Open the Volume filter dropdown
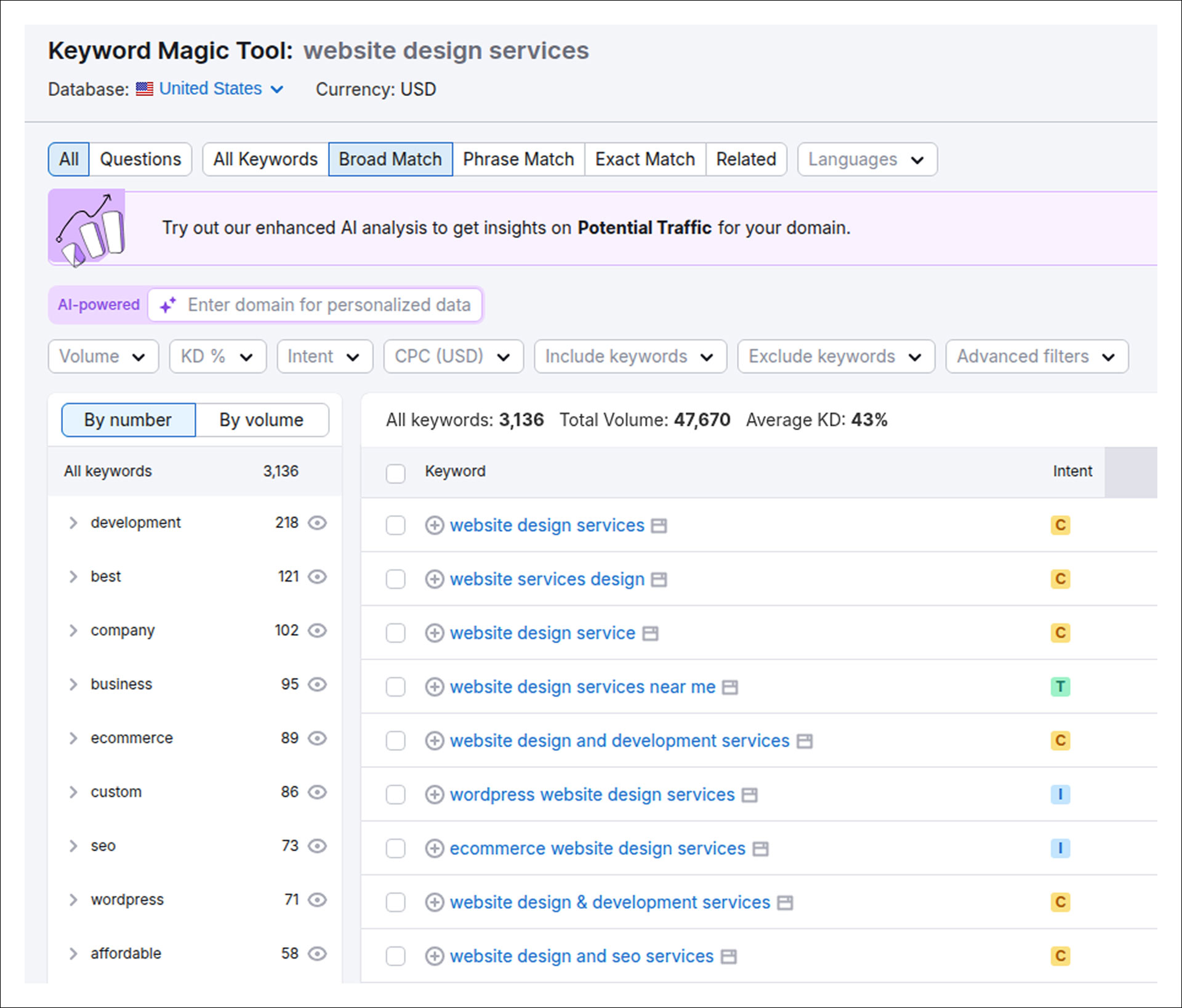The image size is (1182, 1008). tap(103, 356)
